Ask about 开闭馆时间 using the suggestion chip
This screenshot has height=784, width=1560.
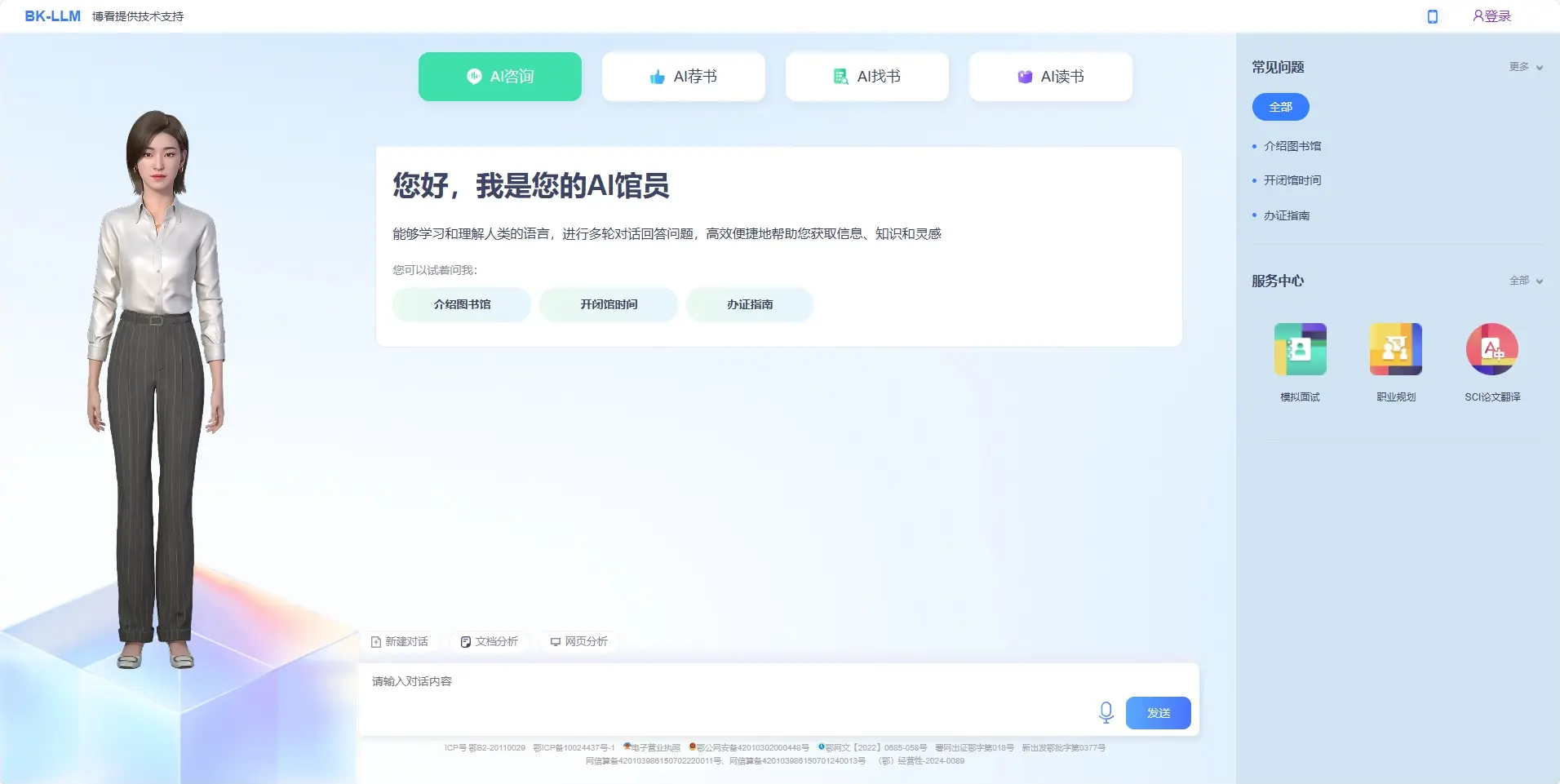coord(608,304)
